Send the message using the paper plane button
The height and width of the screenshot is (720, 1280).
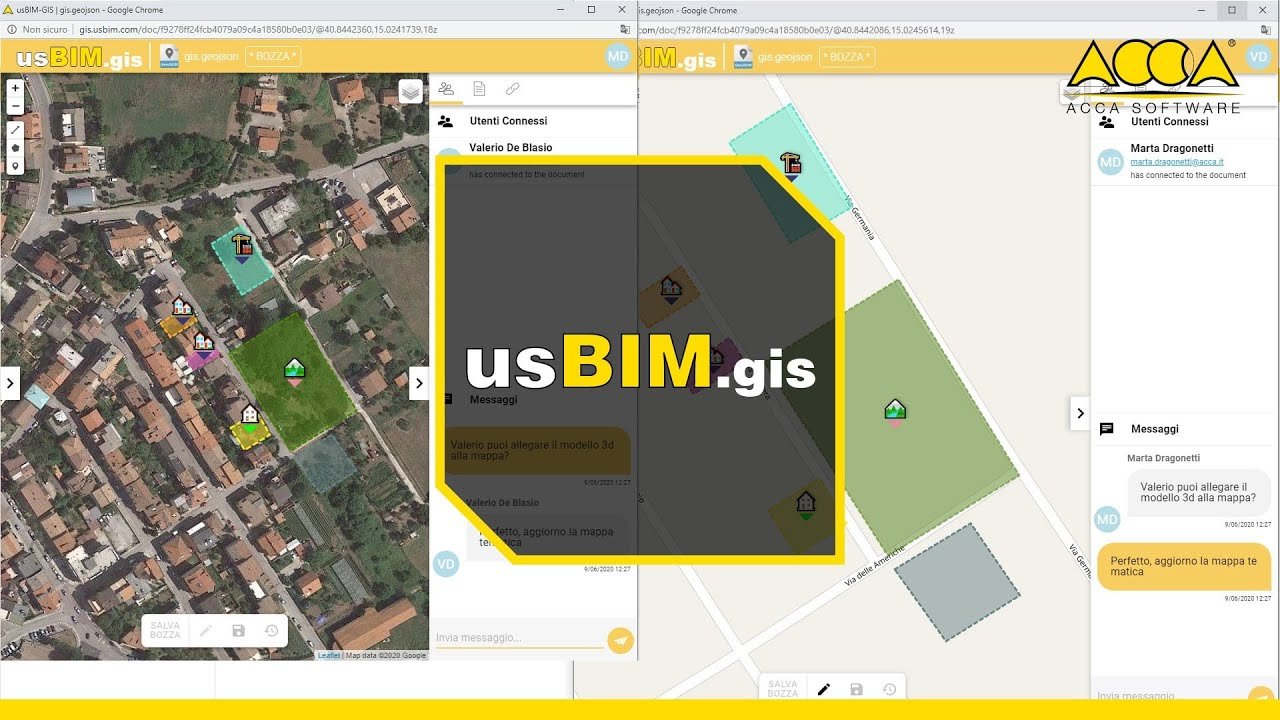621,640
